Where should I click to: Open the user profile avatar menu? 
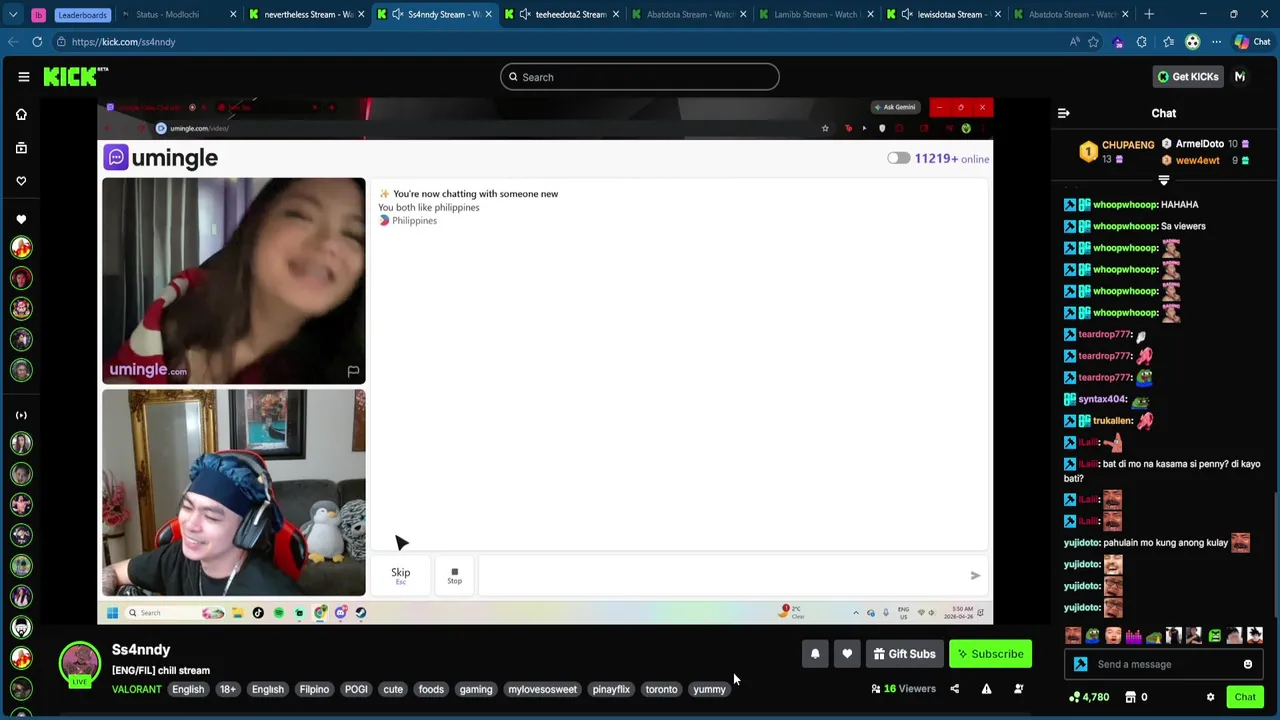coord(1240,77)
